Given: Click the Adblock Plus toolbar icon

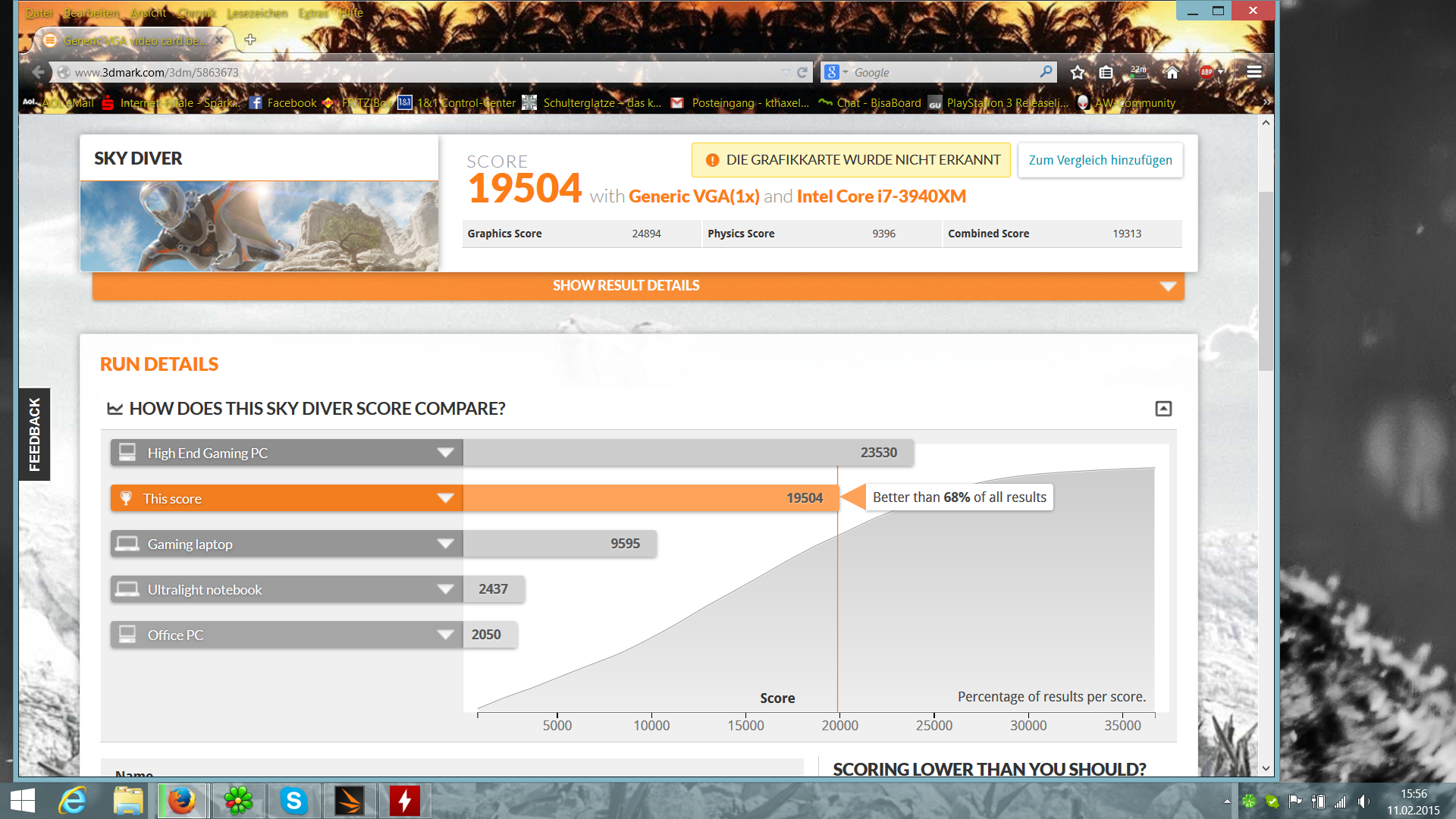Looking at the screenshot, I should [x=1207, y=72].
